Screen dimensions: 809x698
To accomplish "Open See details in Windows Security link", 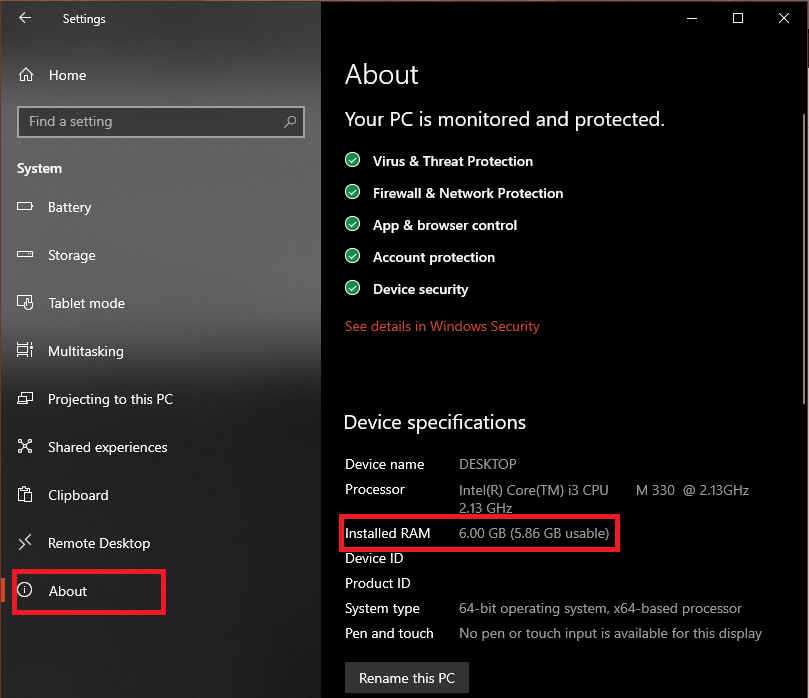I will point(442,326).
